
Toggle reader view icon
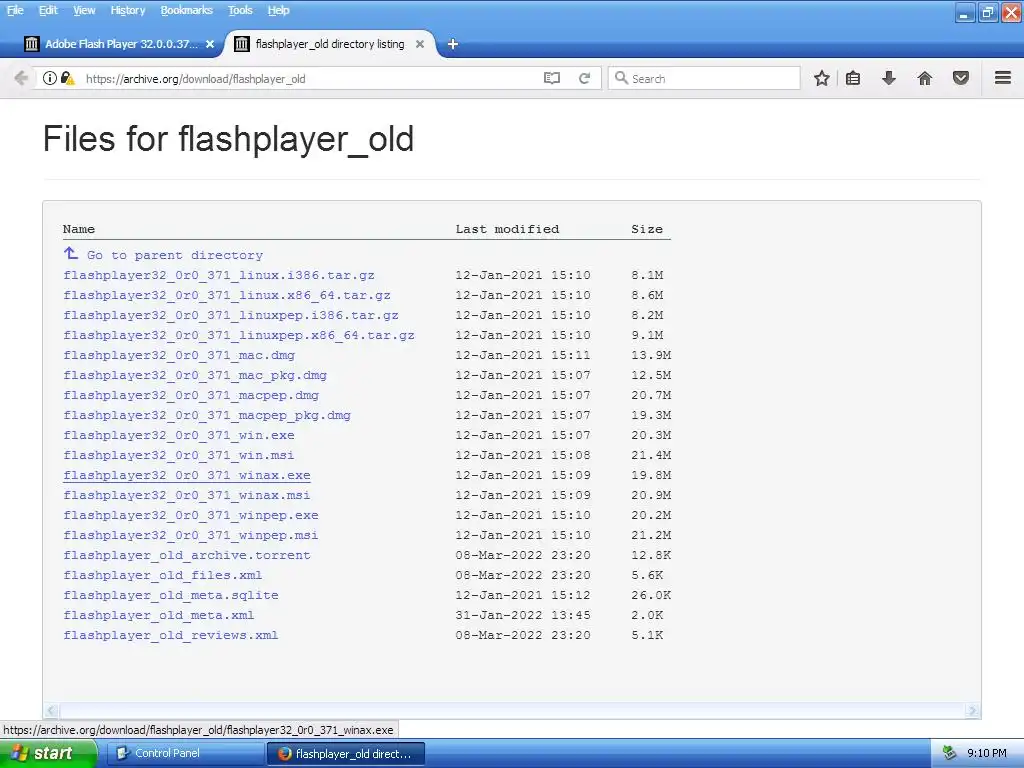coord(552,78)
